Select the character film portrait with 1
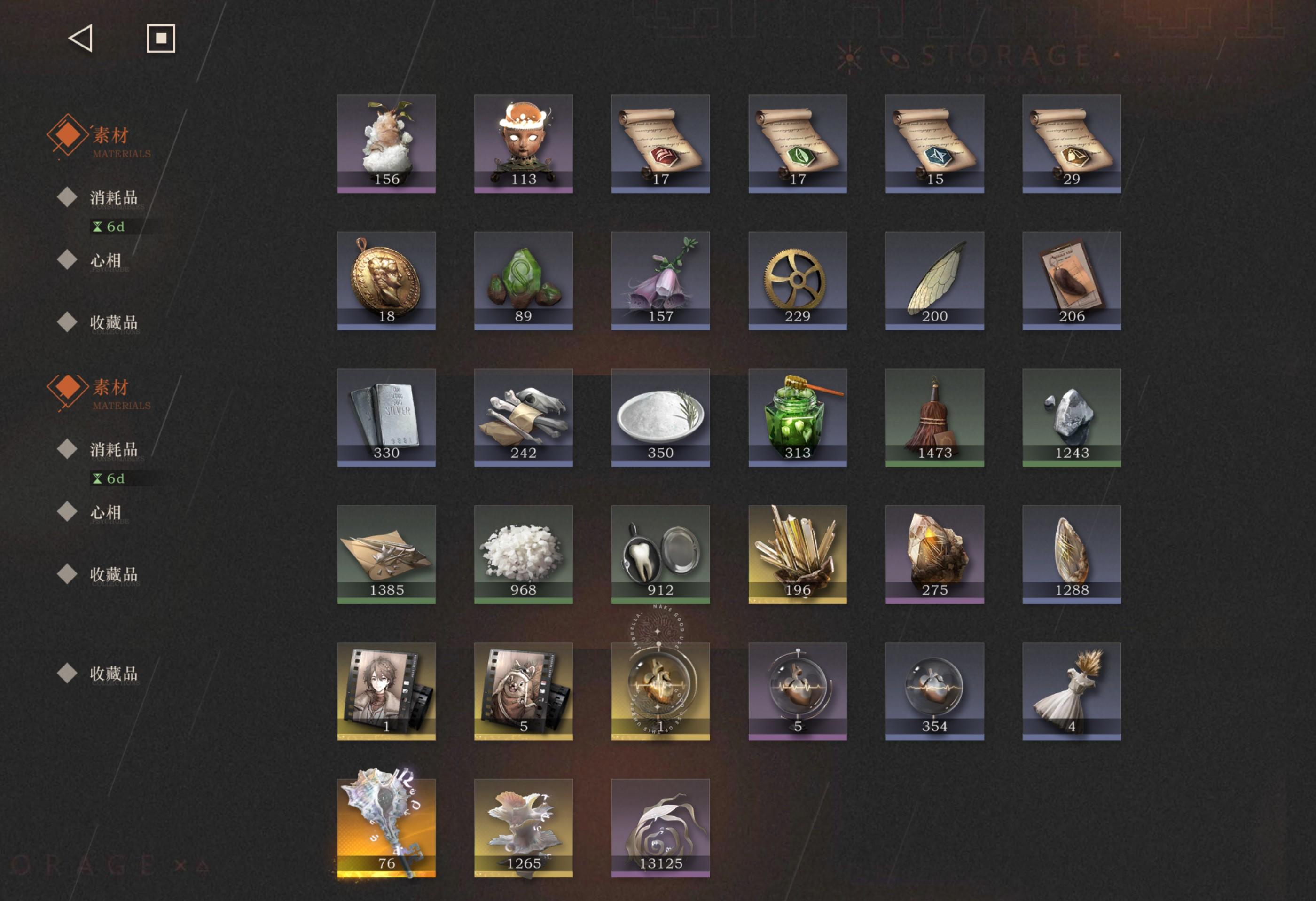Image resolution: width=1316 pixels, height=901 pixels. click(386, 691)
